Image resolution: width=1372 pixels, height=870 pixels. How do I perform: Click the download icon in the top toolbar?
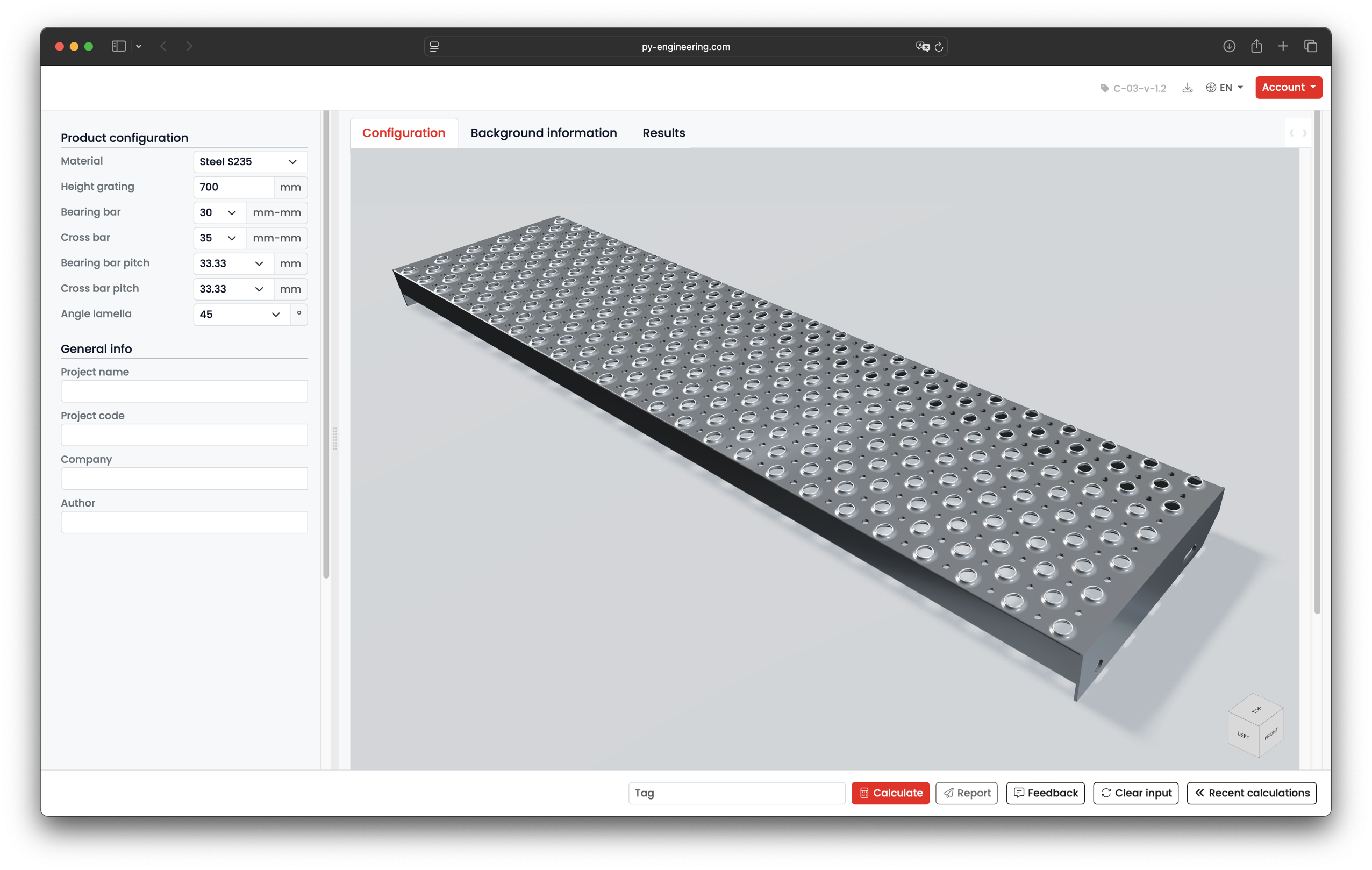point(1188,88)
